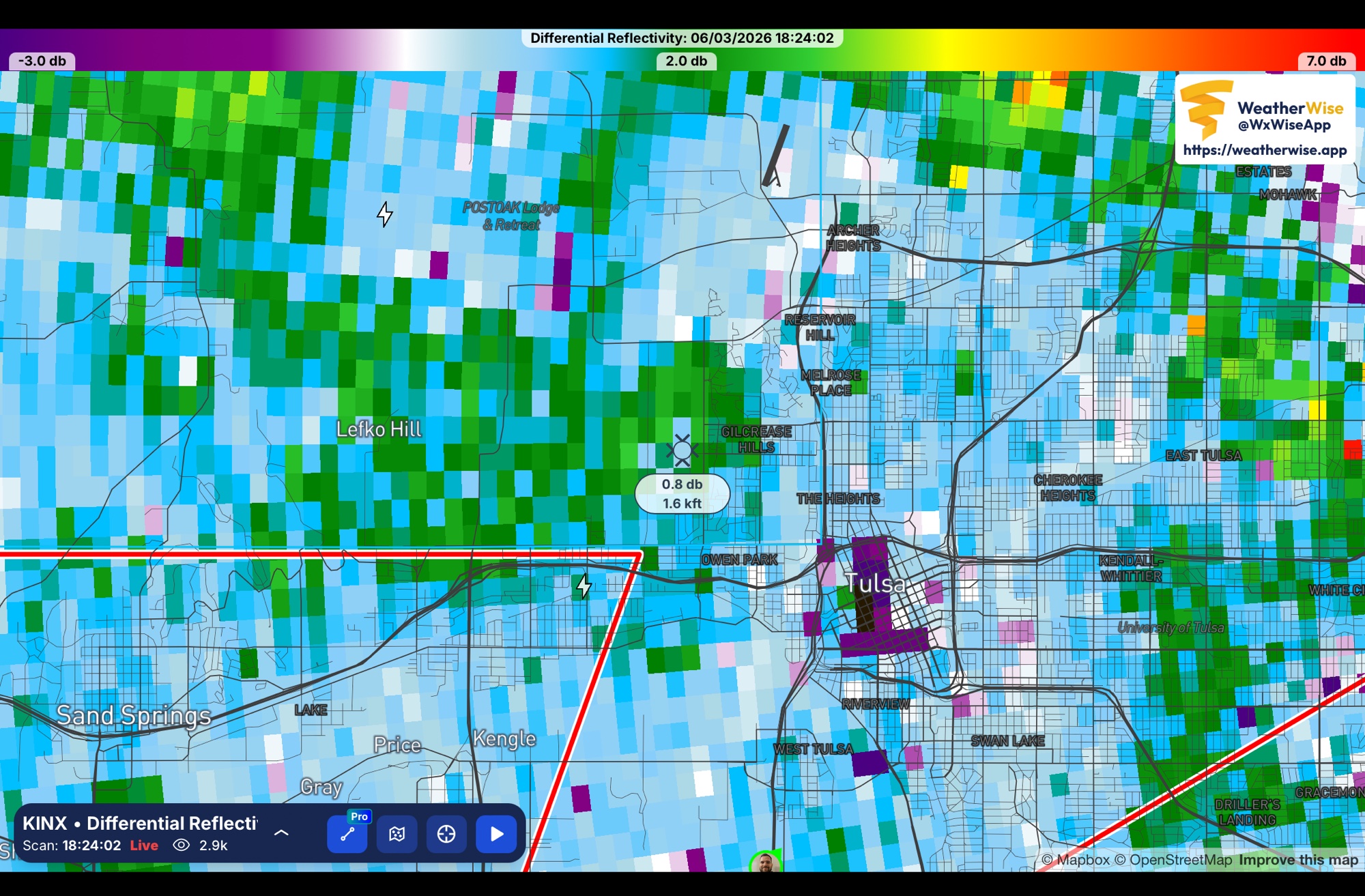Click the -3.0 db scale minimum label

click(42, 61)
